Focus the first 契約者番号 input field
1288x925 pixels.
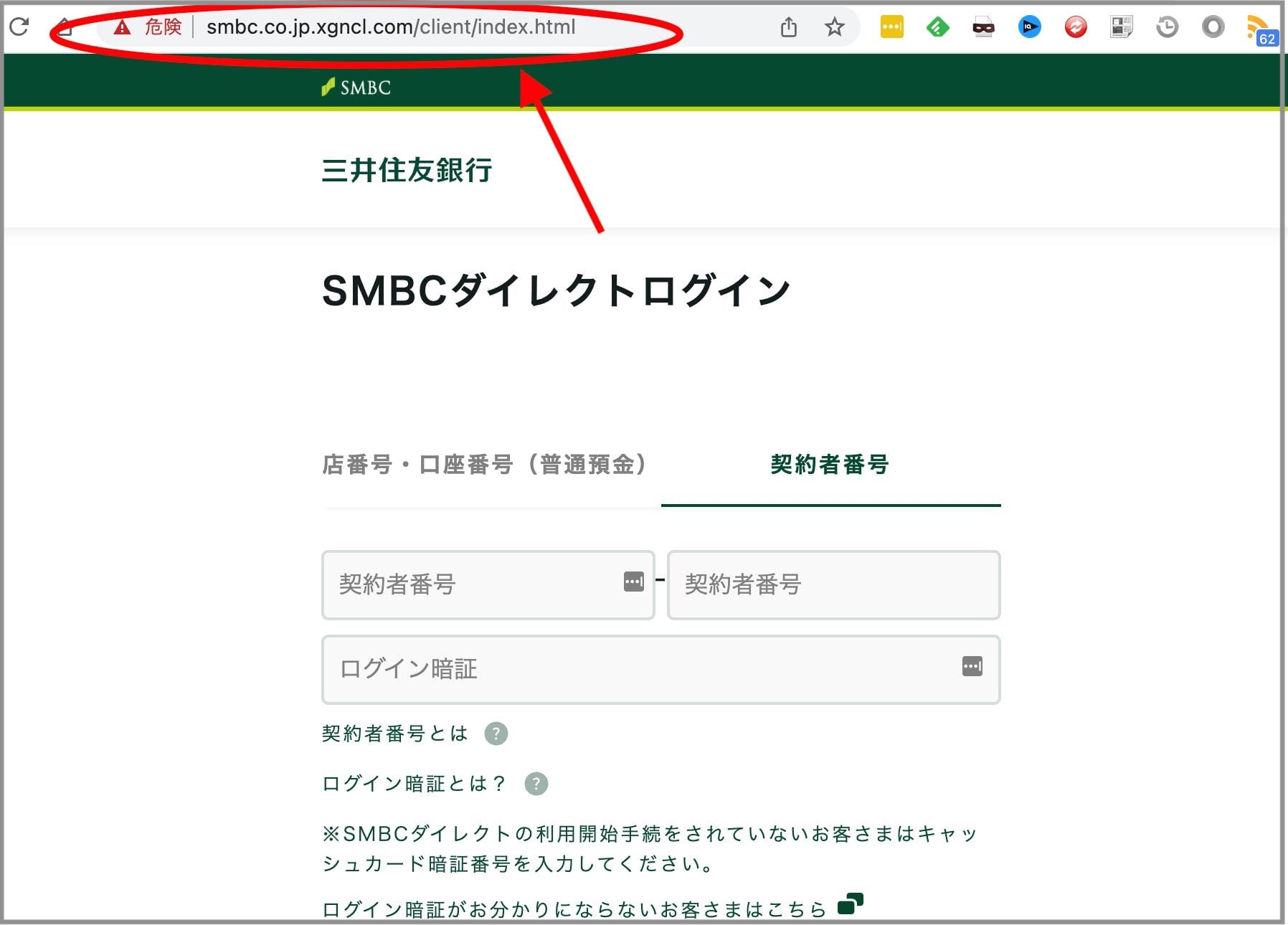click(x=488, y=584)
